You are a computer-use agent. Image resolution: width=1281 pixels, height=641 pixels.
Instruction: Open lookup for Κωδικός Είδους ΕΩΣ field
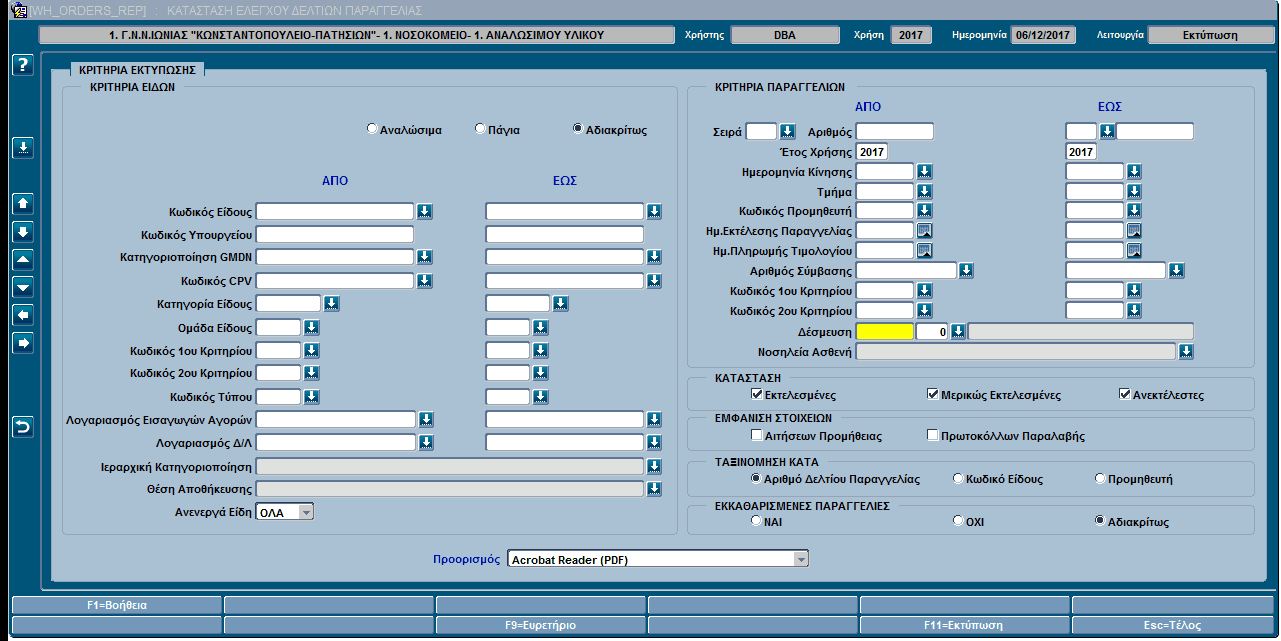(655, 211)
